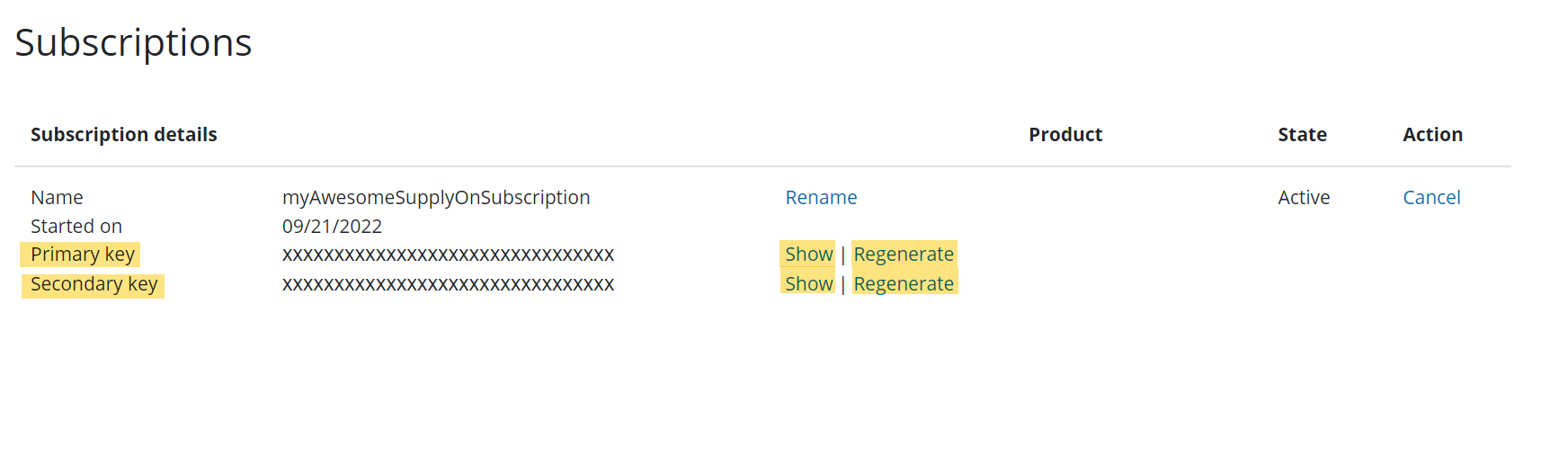Viewport: 1568px width, 474px height.
Task: Click the highlighted Secondary key label
Action: (x=94, y=284)
